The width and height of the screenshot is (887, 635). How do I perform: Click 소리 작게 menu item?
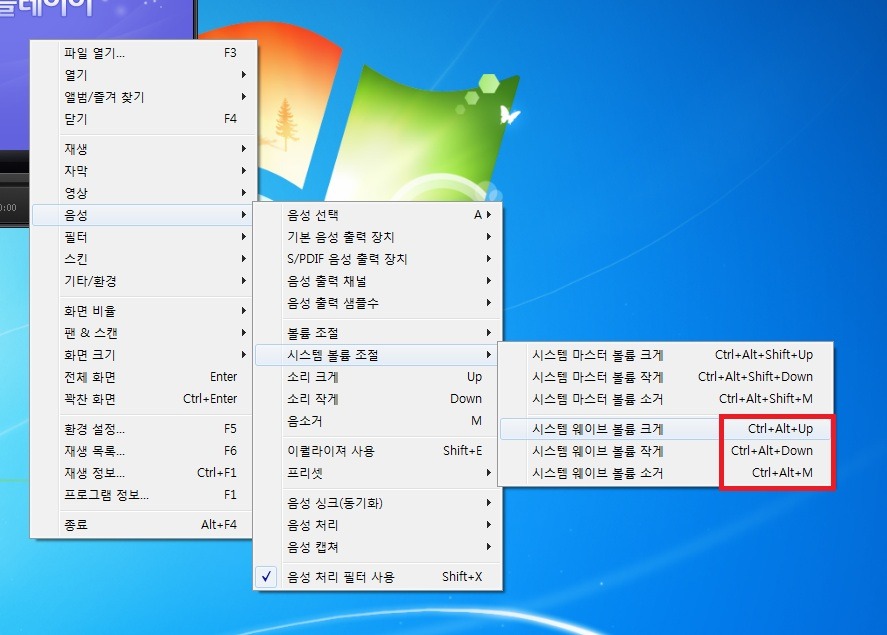click(x=376, y=399)
